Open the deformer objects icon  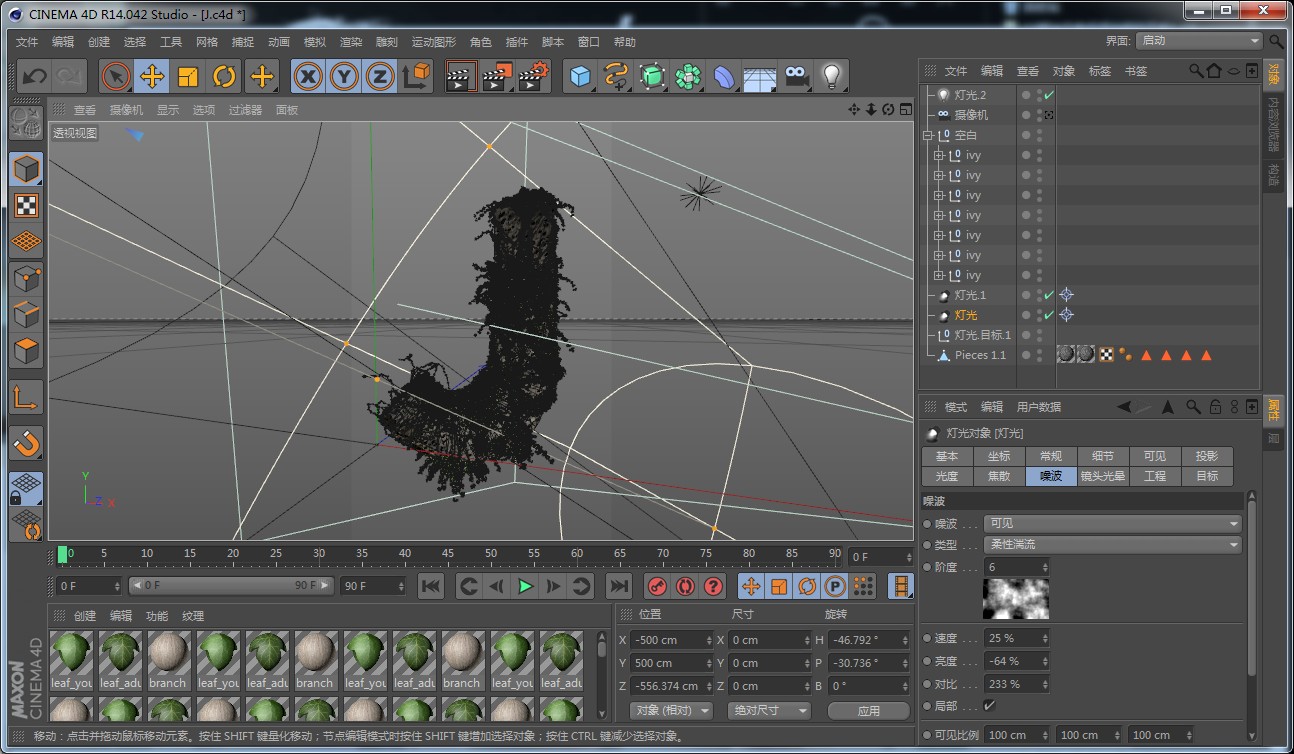(x=724, y=76)
